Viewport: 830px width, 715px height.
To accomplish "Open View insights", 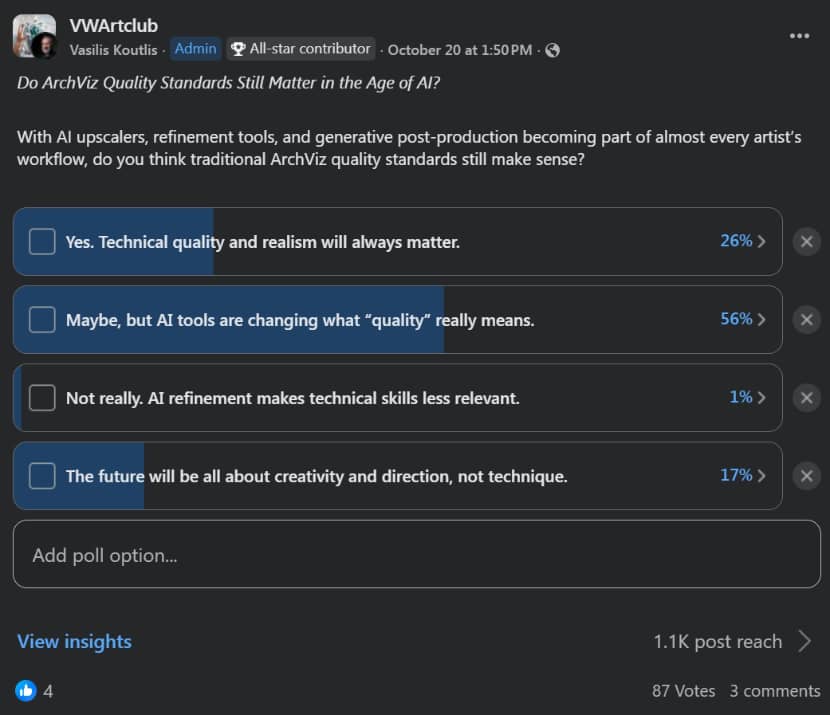I will 74,641.
